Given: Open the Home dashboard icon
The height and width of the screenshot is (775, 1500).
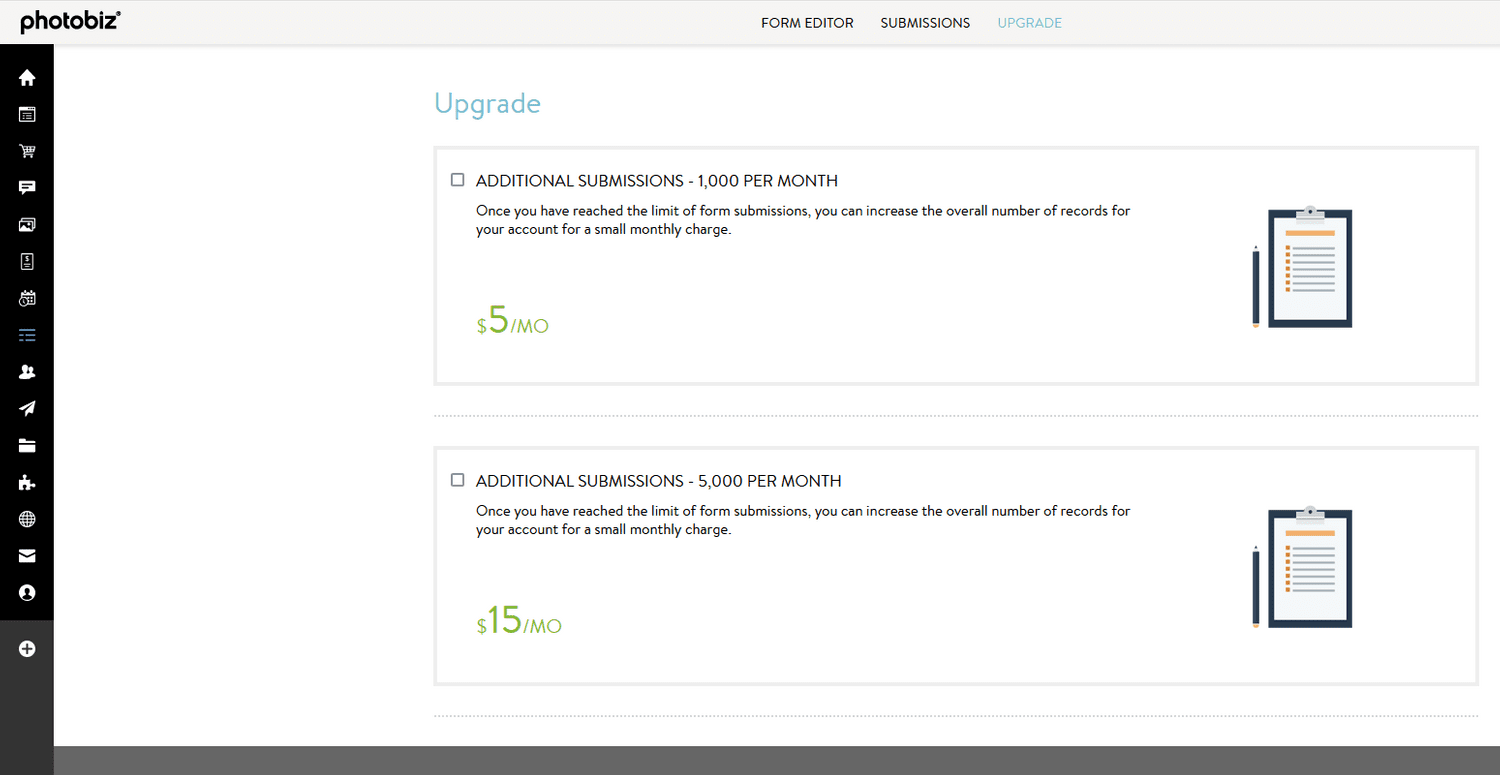Looking at the screenshot, I should point(27,77).
